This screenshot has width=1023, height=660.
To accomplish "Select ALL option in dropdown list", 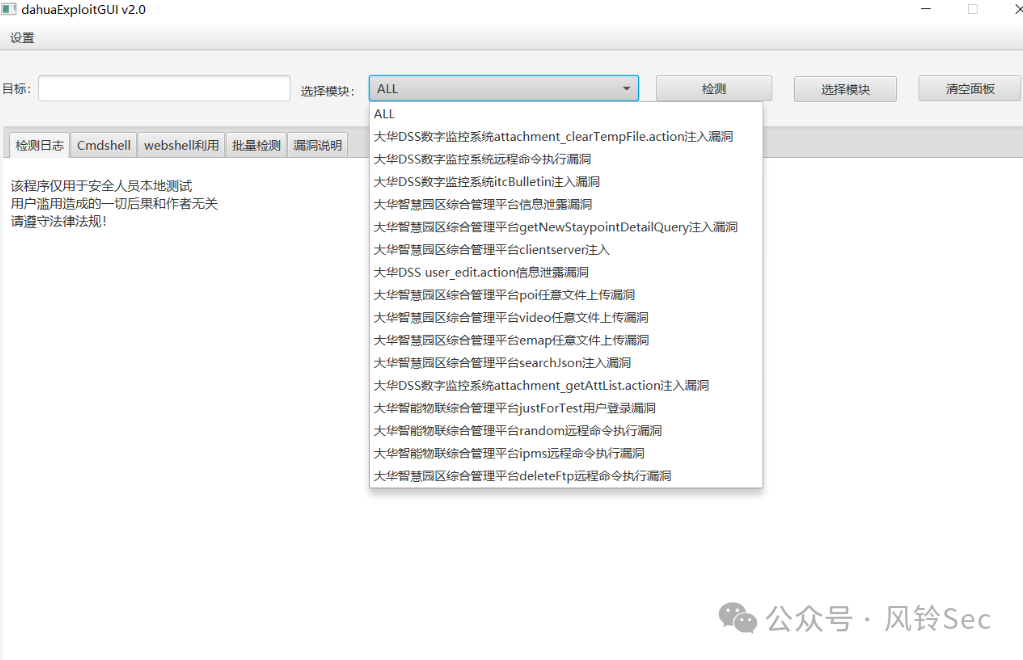I will [566, 113].
